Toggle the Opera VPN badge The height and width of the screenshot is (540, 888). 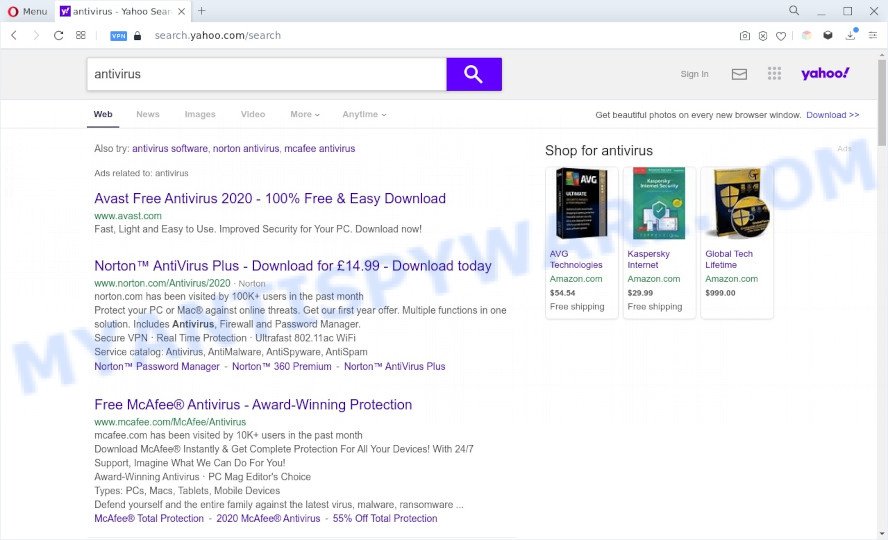click(x=118, y=36)
